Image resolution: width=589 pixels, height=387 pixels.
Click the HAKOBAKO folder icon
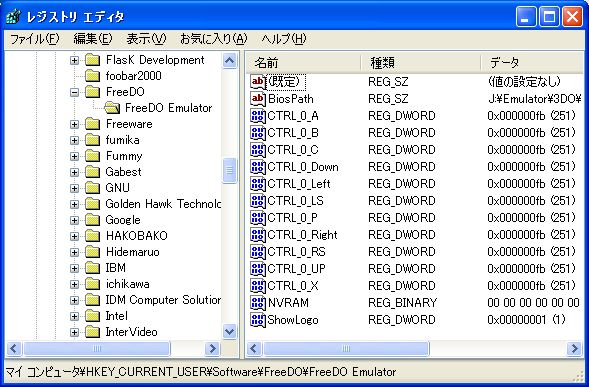[92, 236]
